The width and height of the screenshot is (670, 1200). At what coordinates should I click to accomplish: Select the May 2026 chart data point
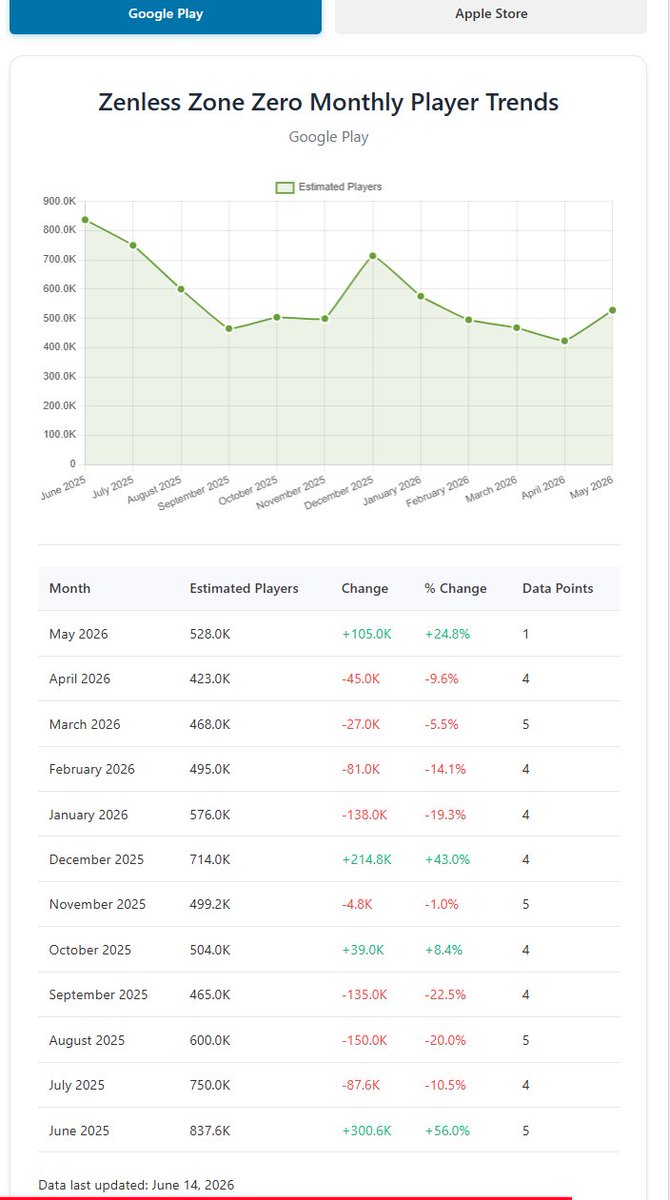[x=612, y=310]
